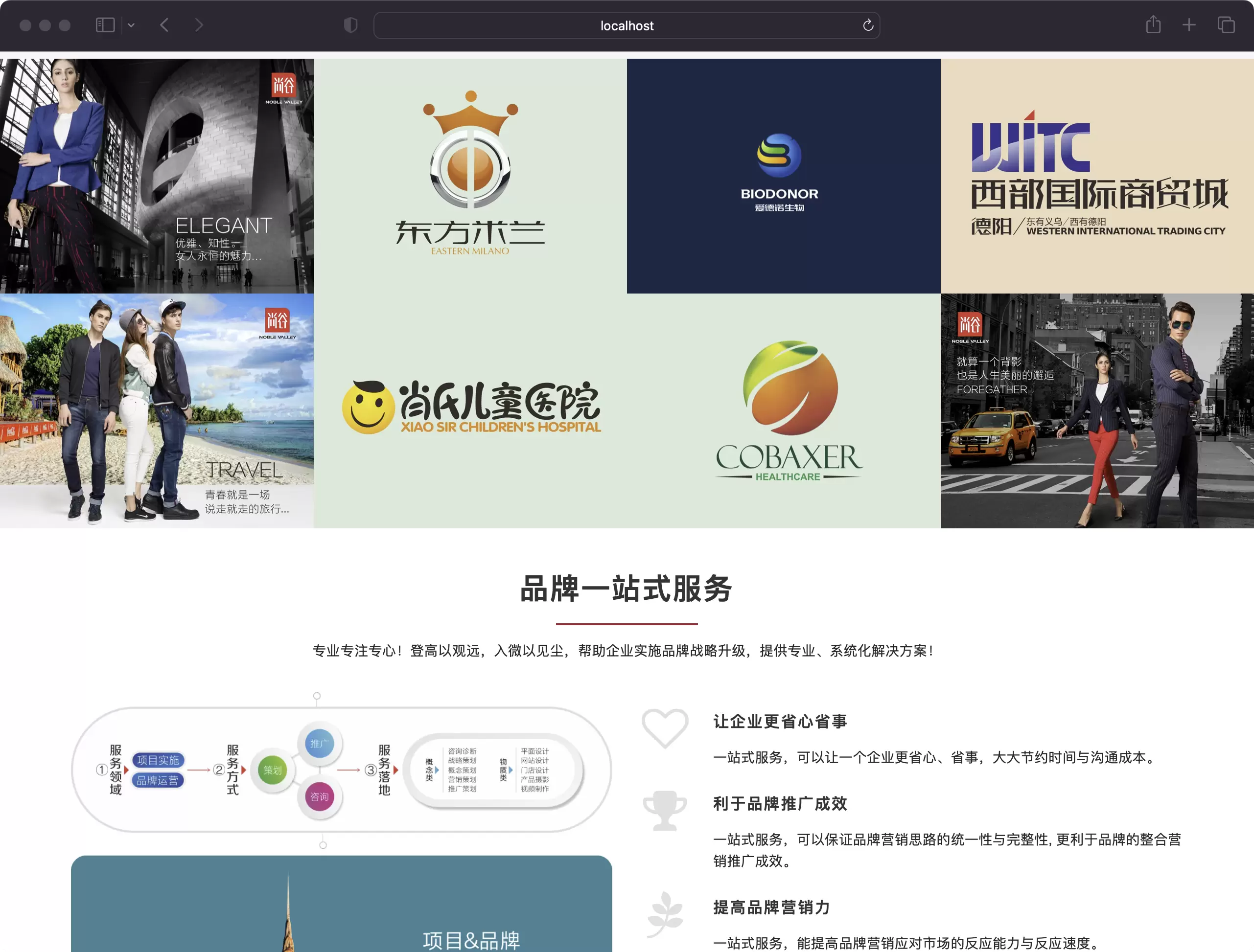The image size is (1254, 952).
Task: Reload the page with the refresh icon
Action: click(x=868, y=25)
